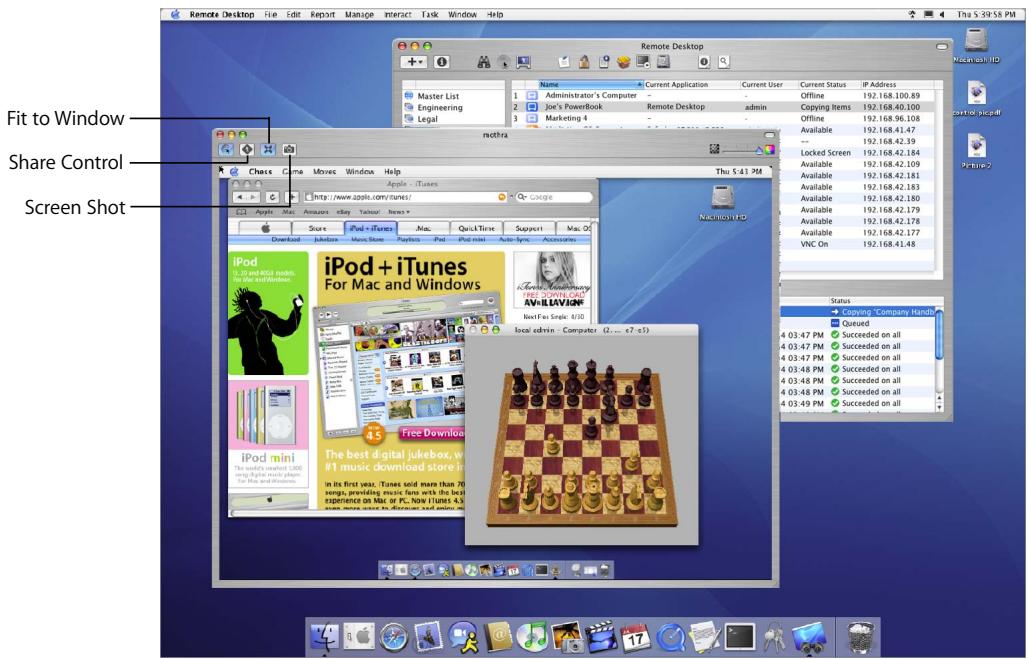This screenshot has width=1028, height=659.
Task: Open the add (+) dropdown in Remote Desktop
Action: [414, 62]
